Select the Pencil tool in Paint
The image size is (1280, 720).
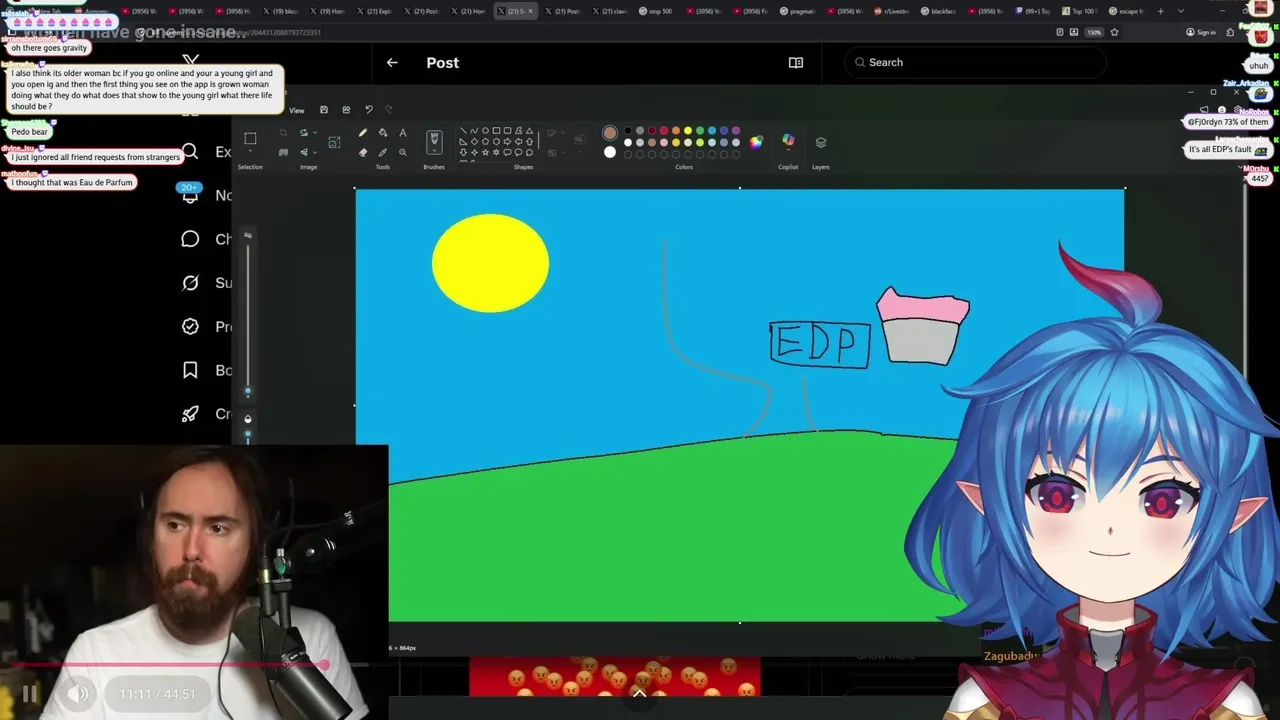pos(363,133)
